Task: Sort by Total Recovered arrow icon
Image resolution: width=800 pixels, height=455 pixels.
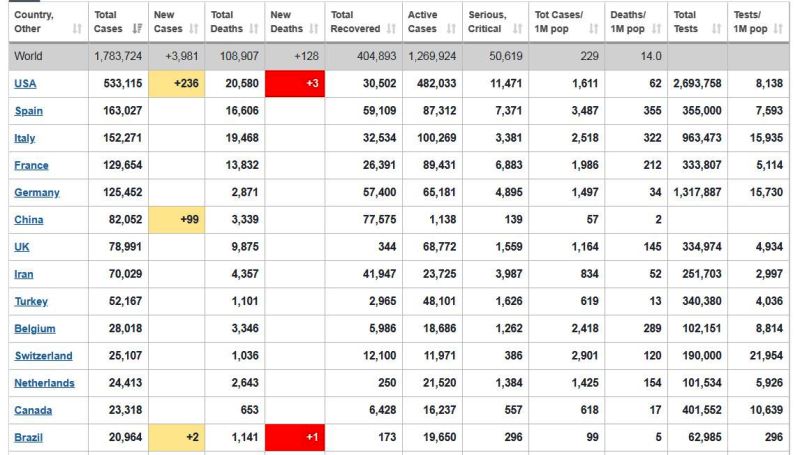Action: coord(392,29)
